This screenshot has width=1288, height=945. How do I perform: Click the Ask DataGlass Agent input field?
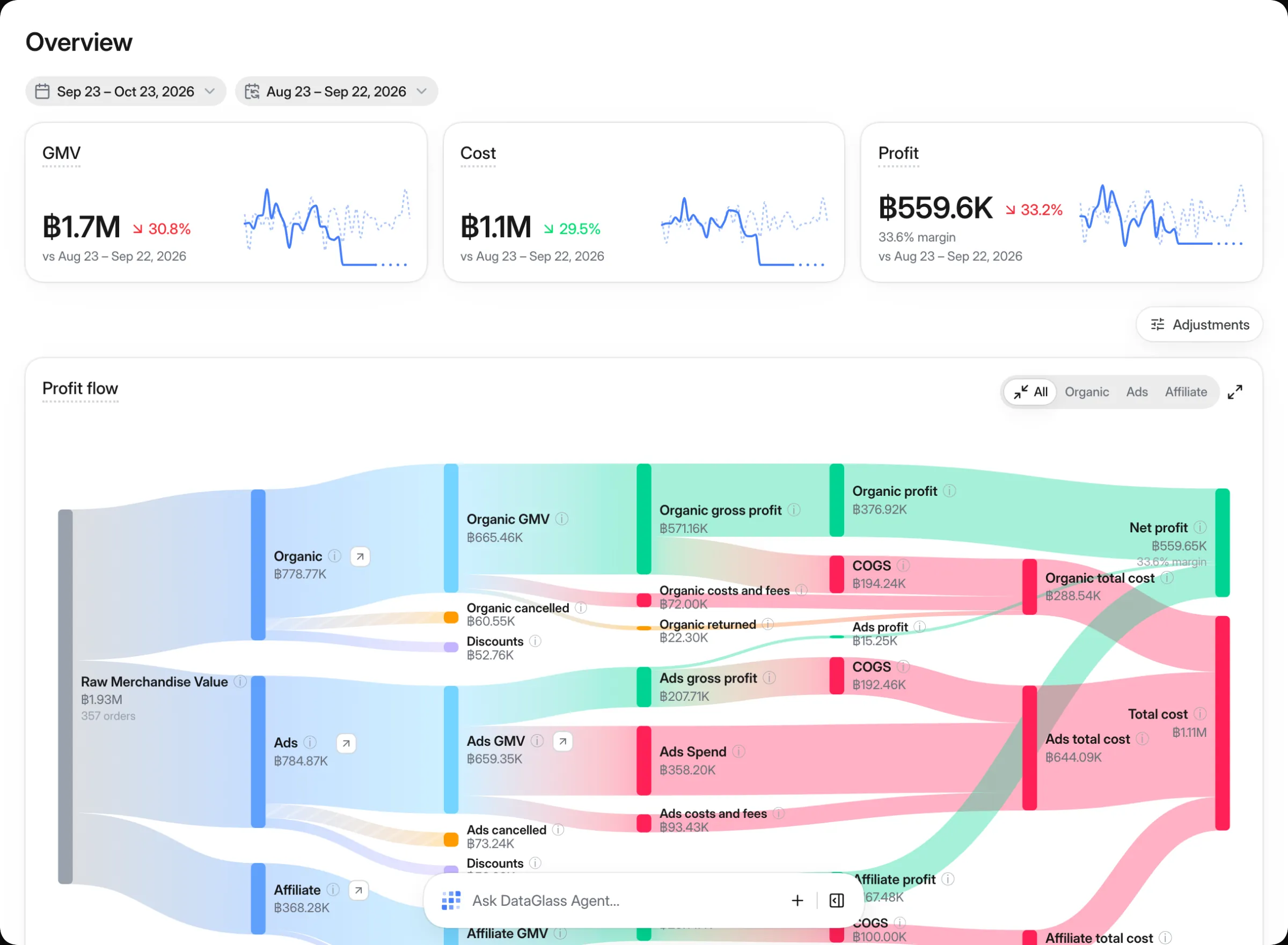624,902
